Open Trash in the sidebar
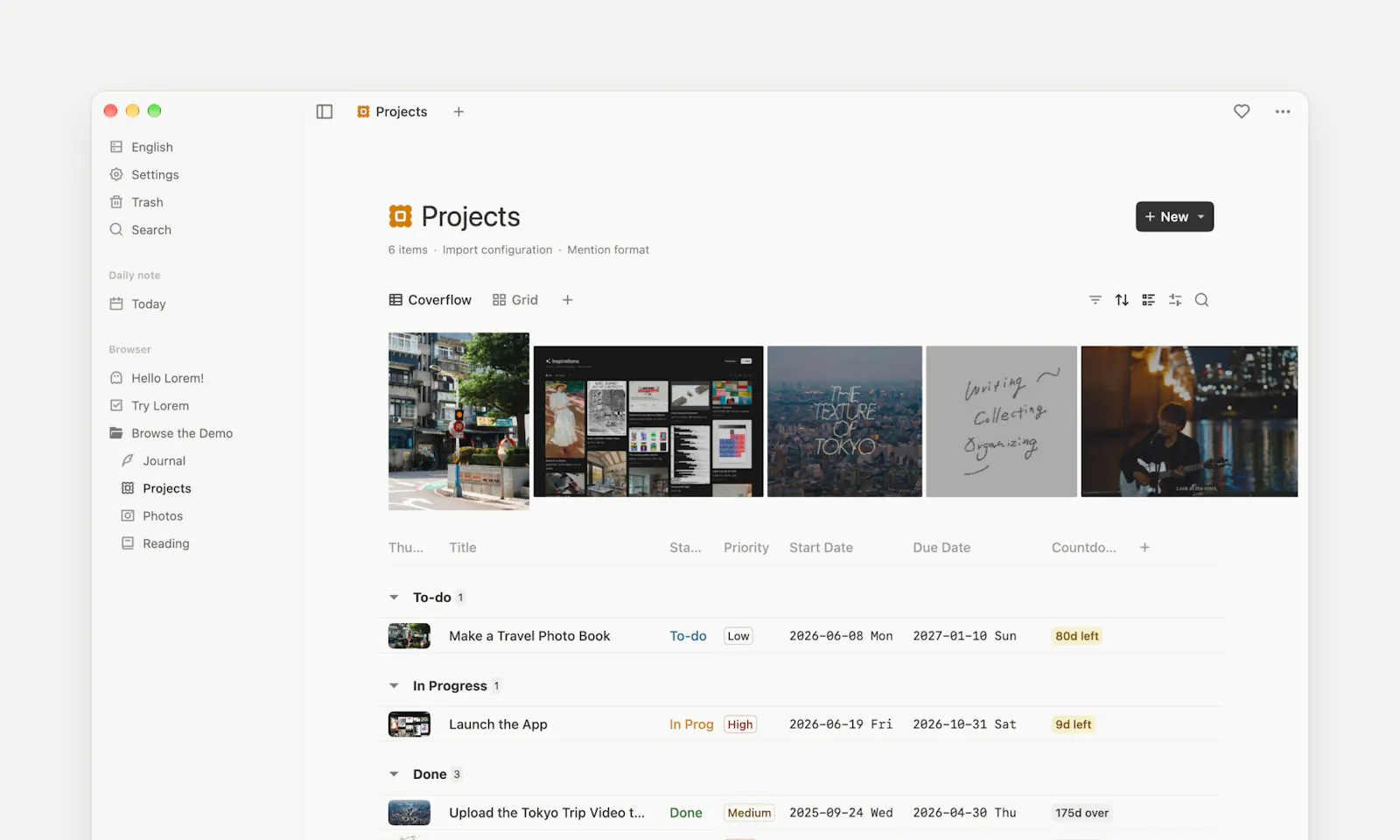The height and width of the screenshot is (840, 1400). tap(136, 202)
